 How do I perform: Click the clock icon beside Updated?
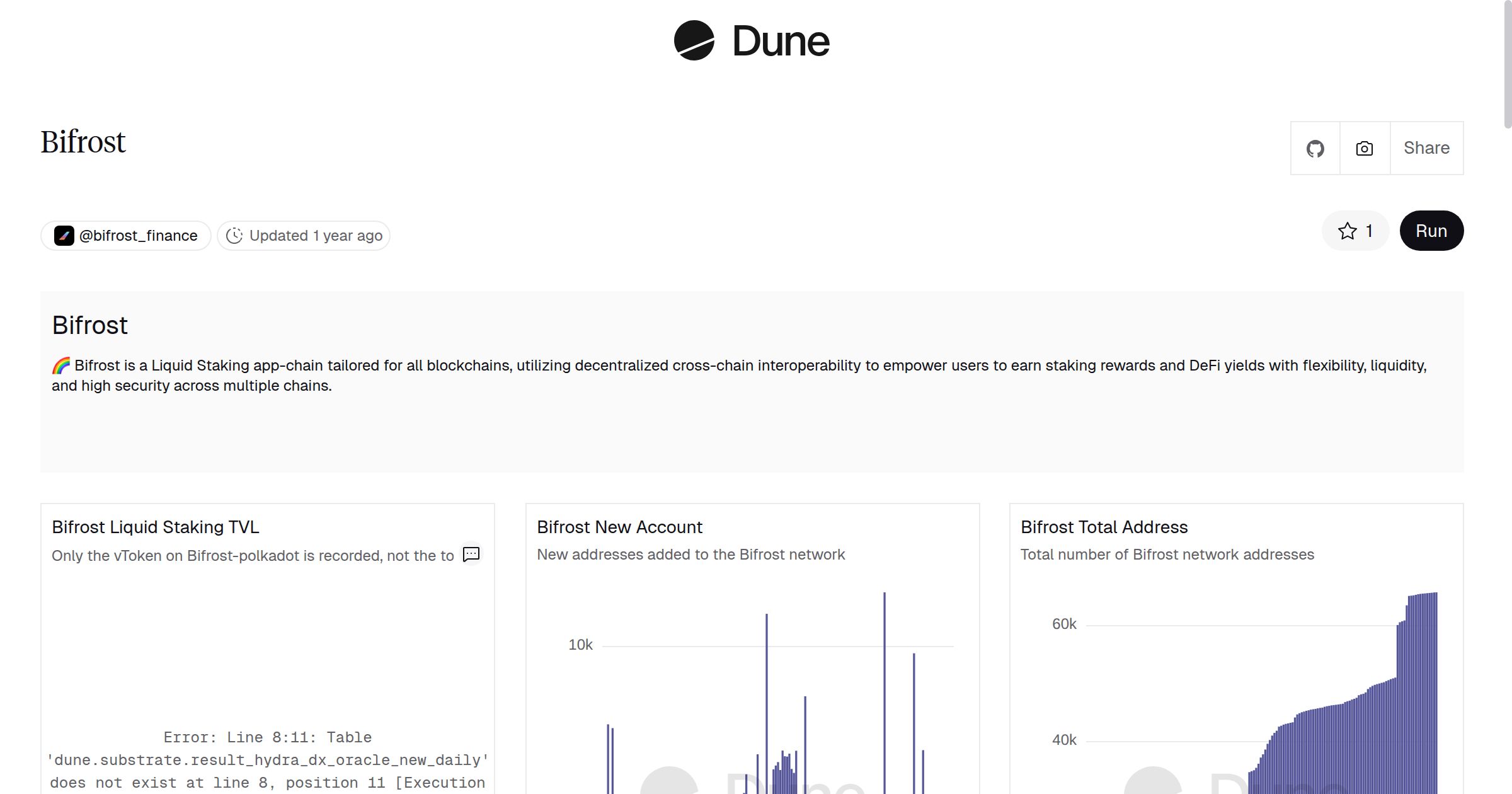(234, 236)
